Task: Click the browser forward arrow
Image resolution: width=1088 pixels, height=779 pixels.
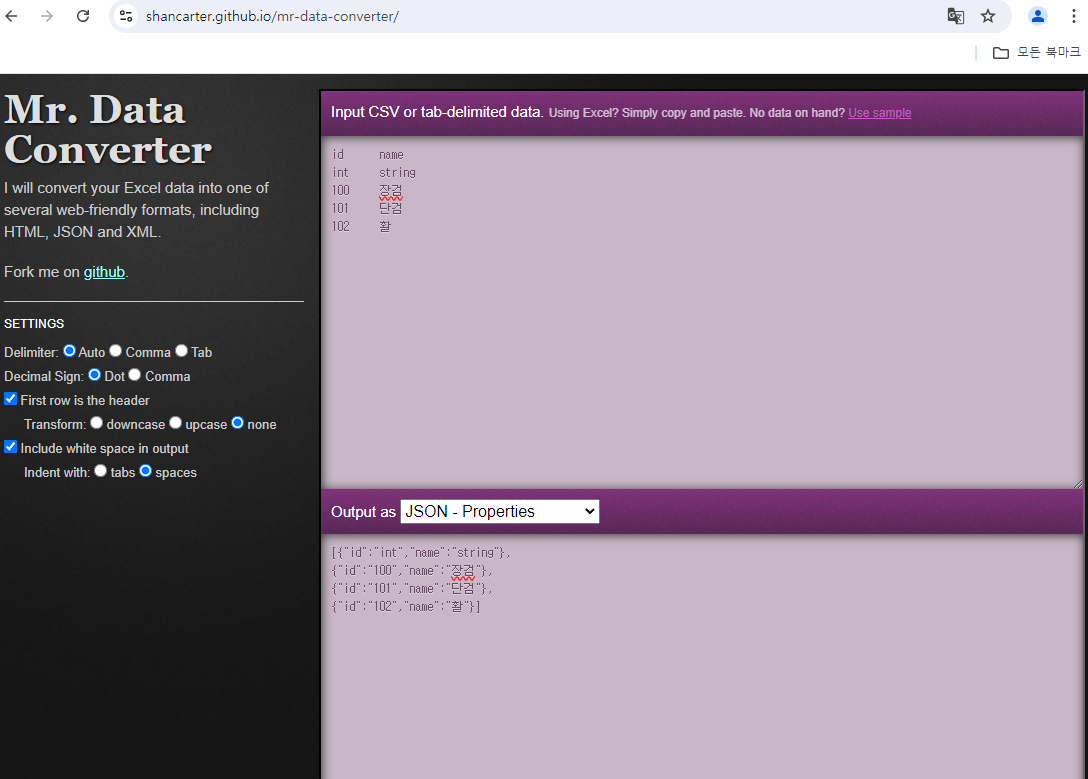Action: 46,16
